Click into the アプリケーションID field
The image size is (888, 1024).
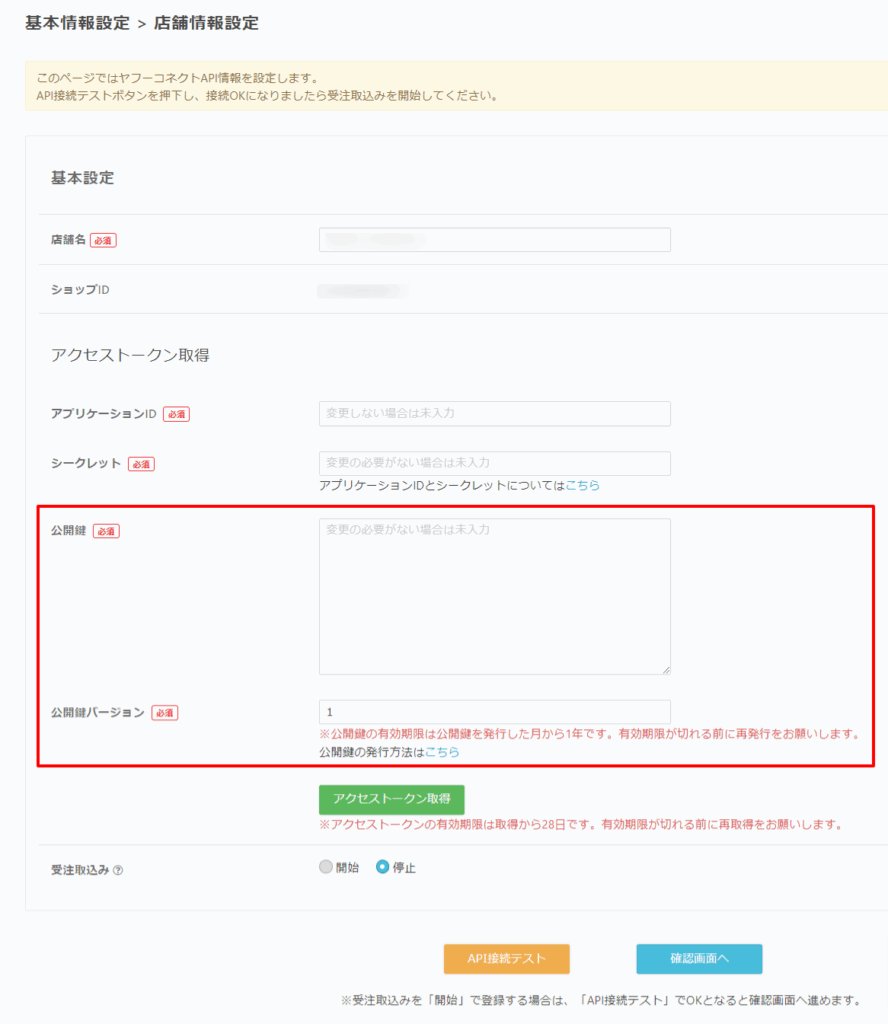click(495, 413)
